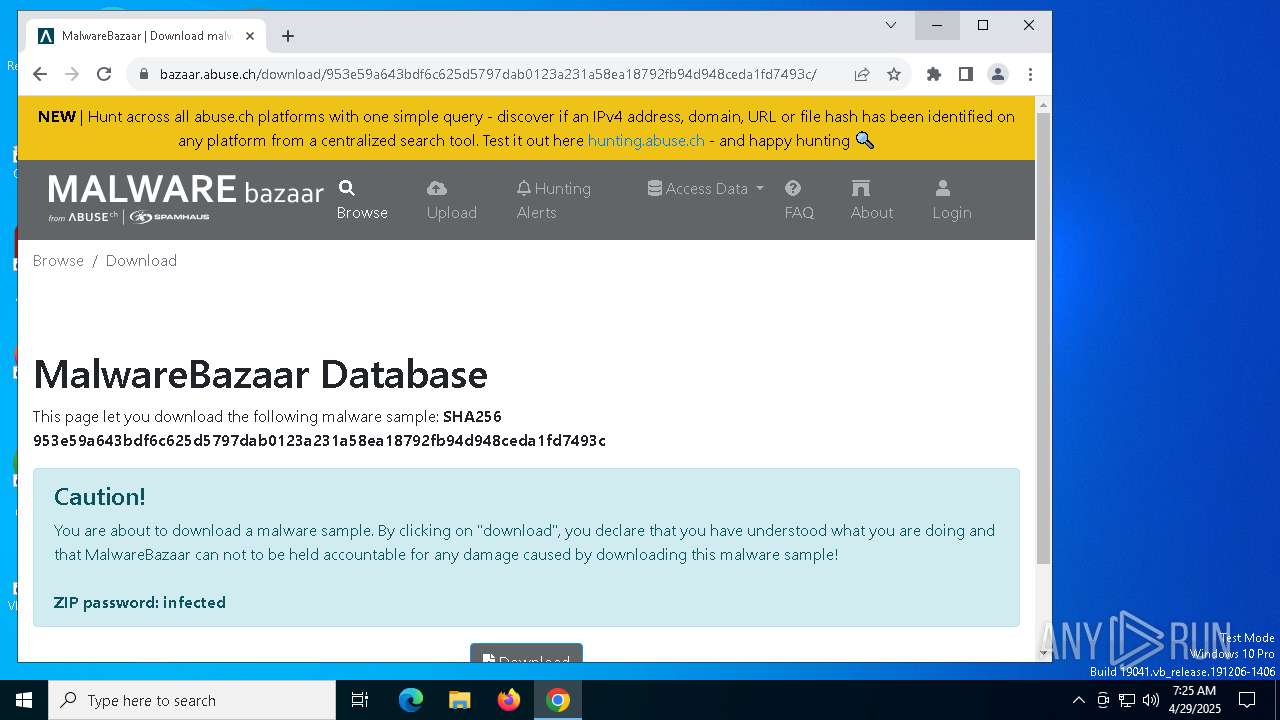
Task: Click the Download breadcrumb
Action: (x=141, y=260)
